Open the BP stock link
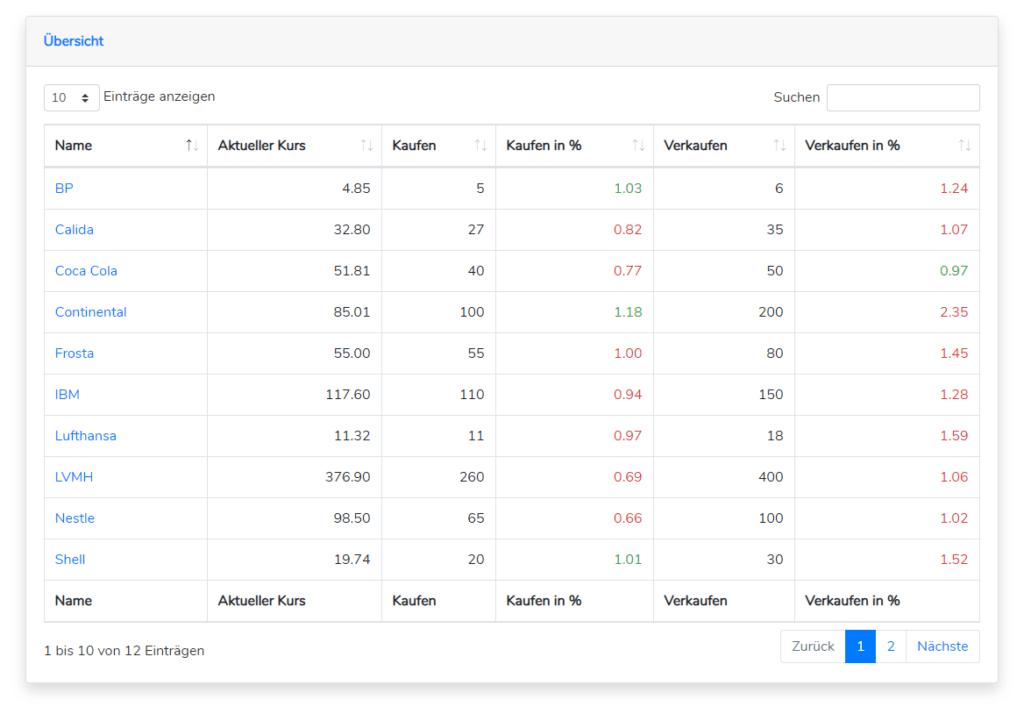The height and width of the screenshot is (714, 1024). 64,188
